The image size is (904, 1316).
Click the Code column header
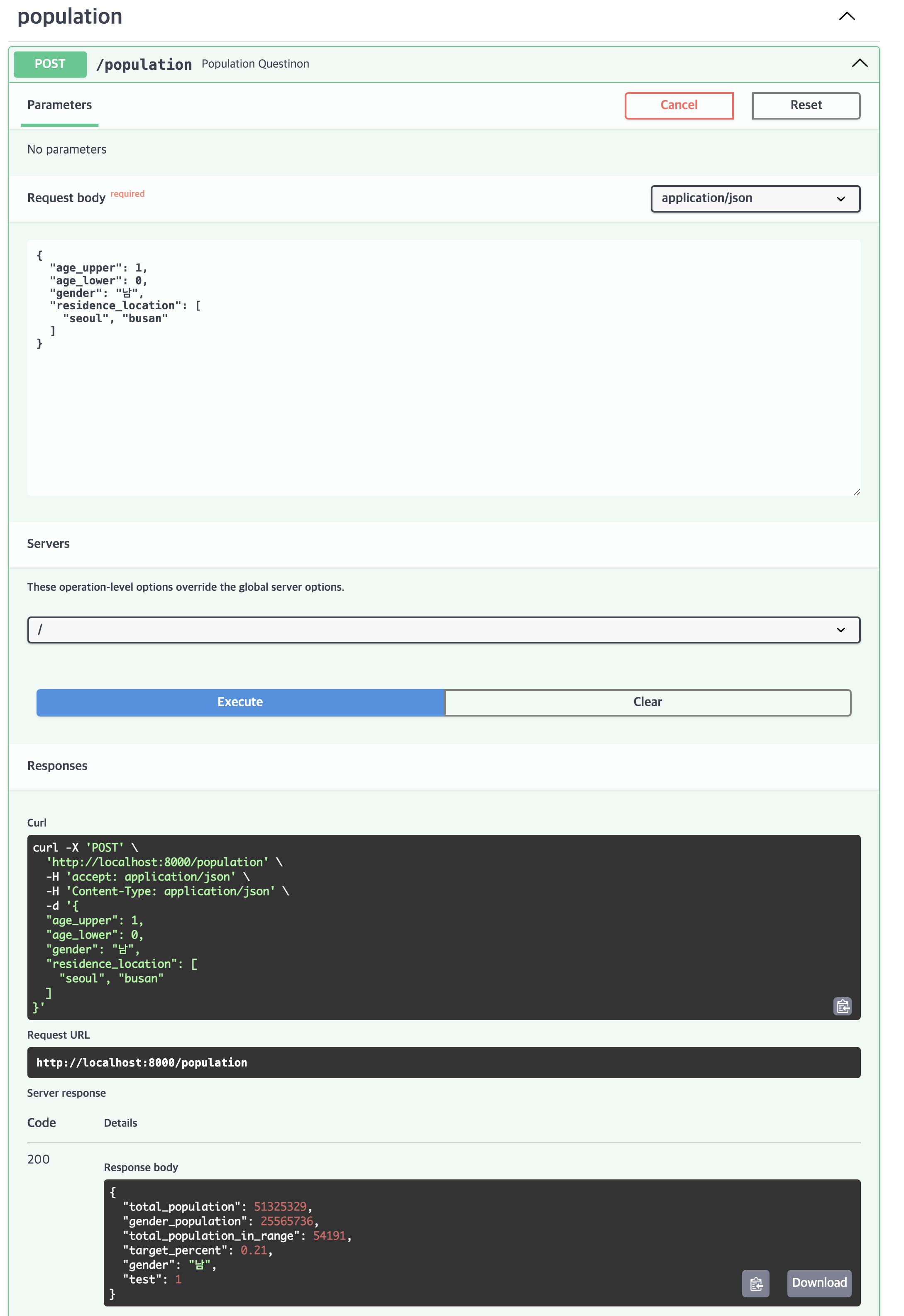pyautogui.click(x=42, y=1123)
